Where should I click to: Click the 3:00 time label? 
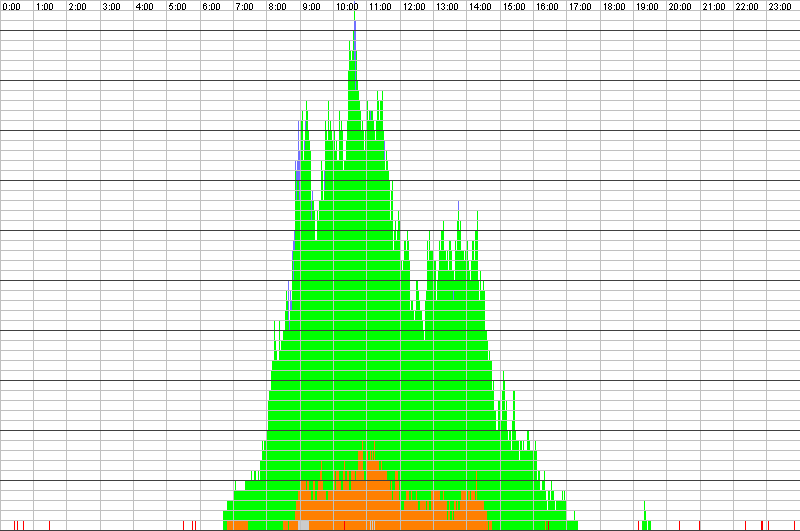[112, 7]
